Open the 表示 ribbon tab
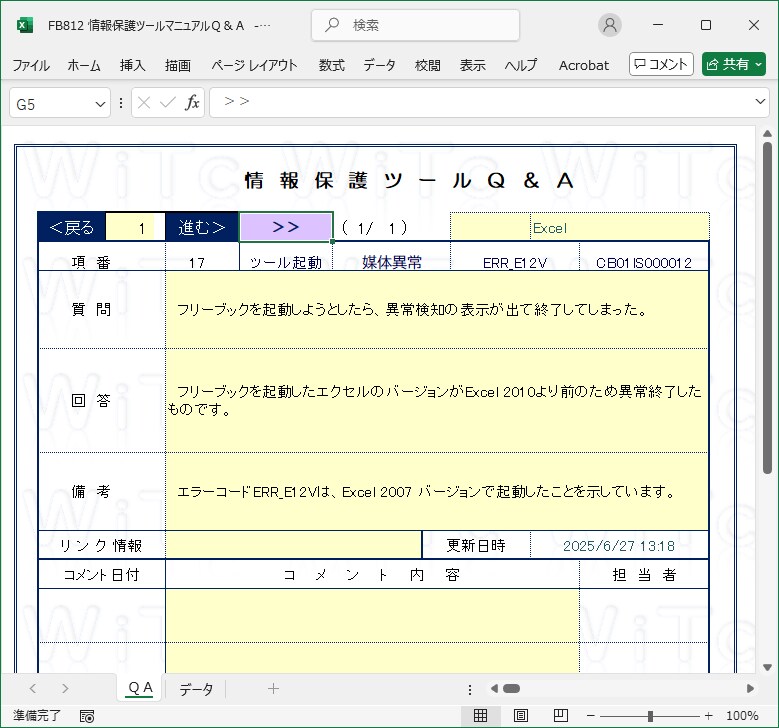779x728 pixels. 472,65
